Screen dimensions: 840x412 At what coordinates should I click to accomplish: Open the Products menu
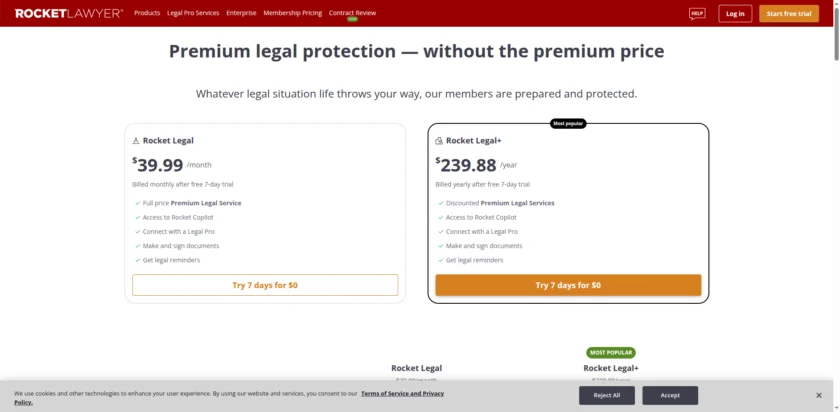pos(147,13)
